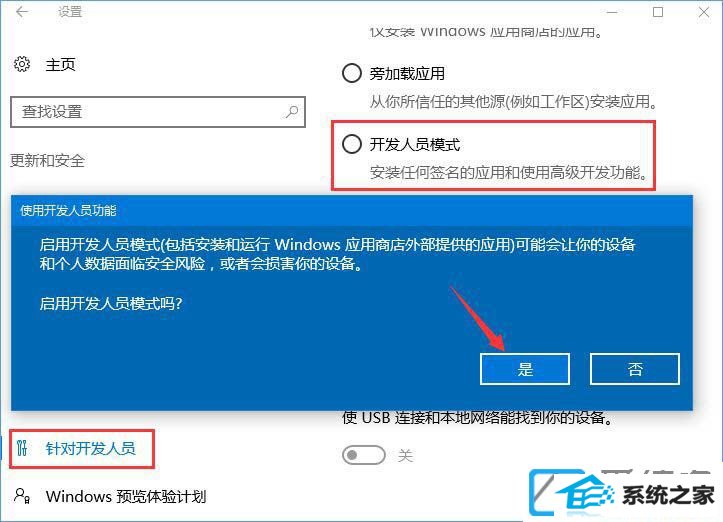
Task: Click the Windows 预览体验计划 person icon
Action: pos(22,496)
